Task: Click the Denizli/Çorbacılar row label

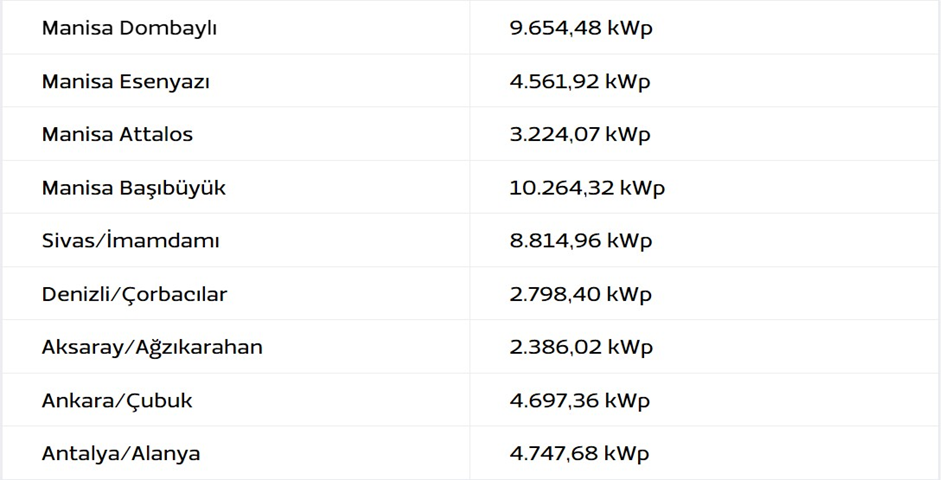Action: click(x=134, y=294)
